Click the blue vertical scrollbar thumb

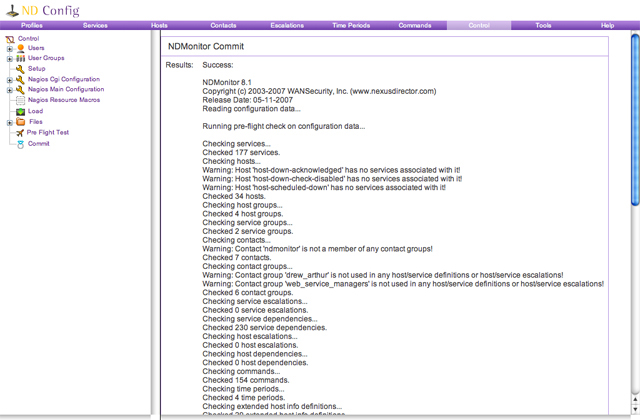click(x=635, y=120)
